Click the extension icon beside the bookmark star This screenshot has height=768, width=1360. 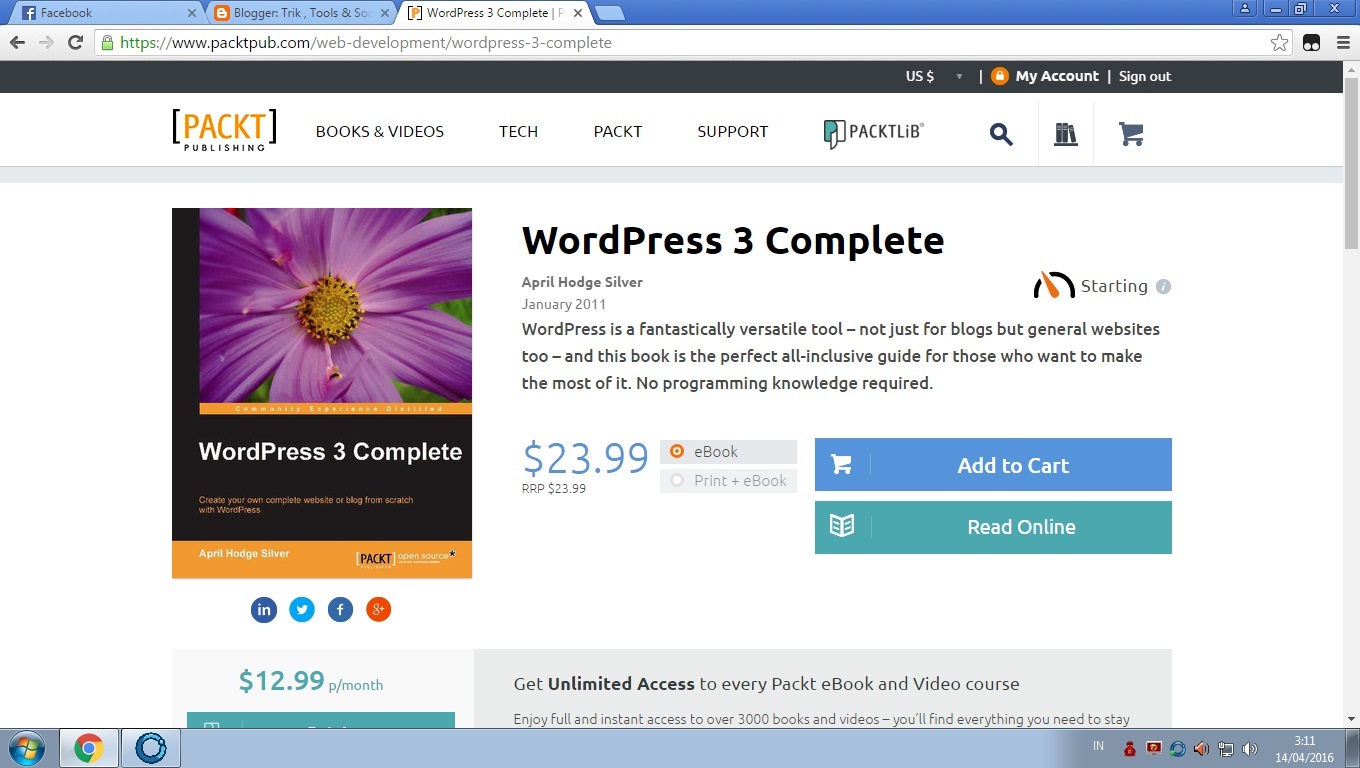tap(1311, 42)
